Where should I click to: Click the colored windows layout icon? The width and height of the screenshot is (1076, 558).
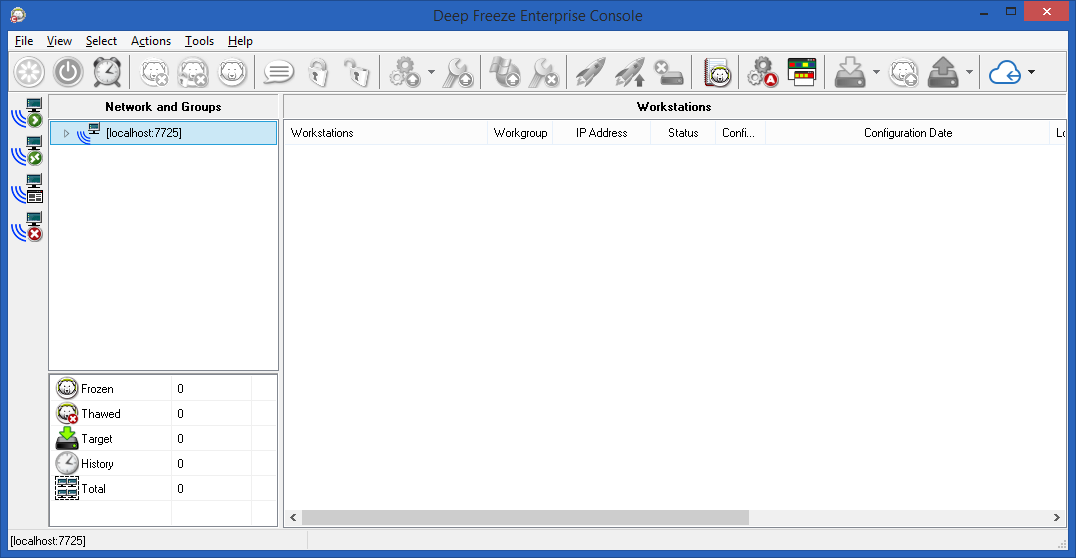pyautogui.click(x=802, y=72)
